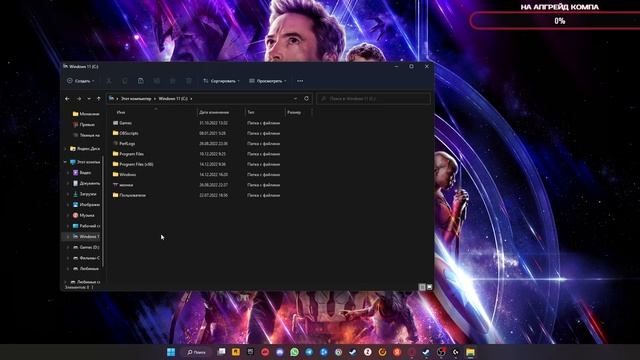Open Telegram from the taskbar

pyautogui.click(x=309, y=352)
